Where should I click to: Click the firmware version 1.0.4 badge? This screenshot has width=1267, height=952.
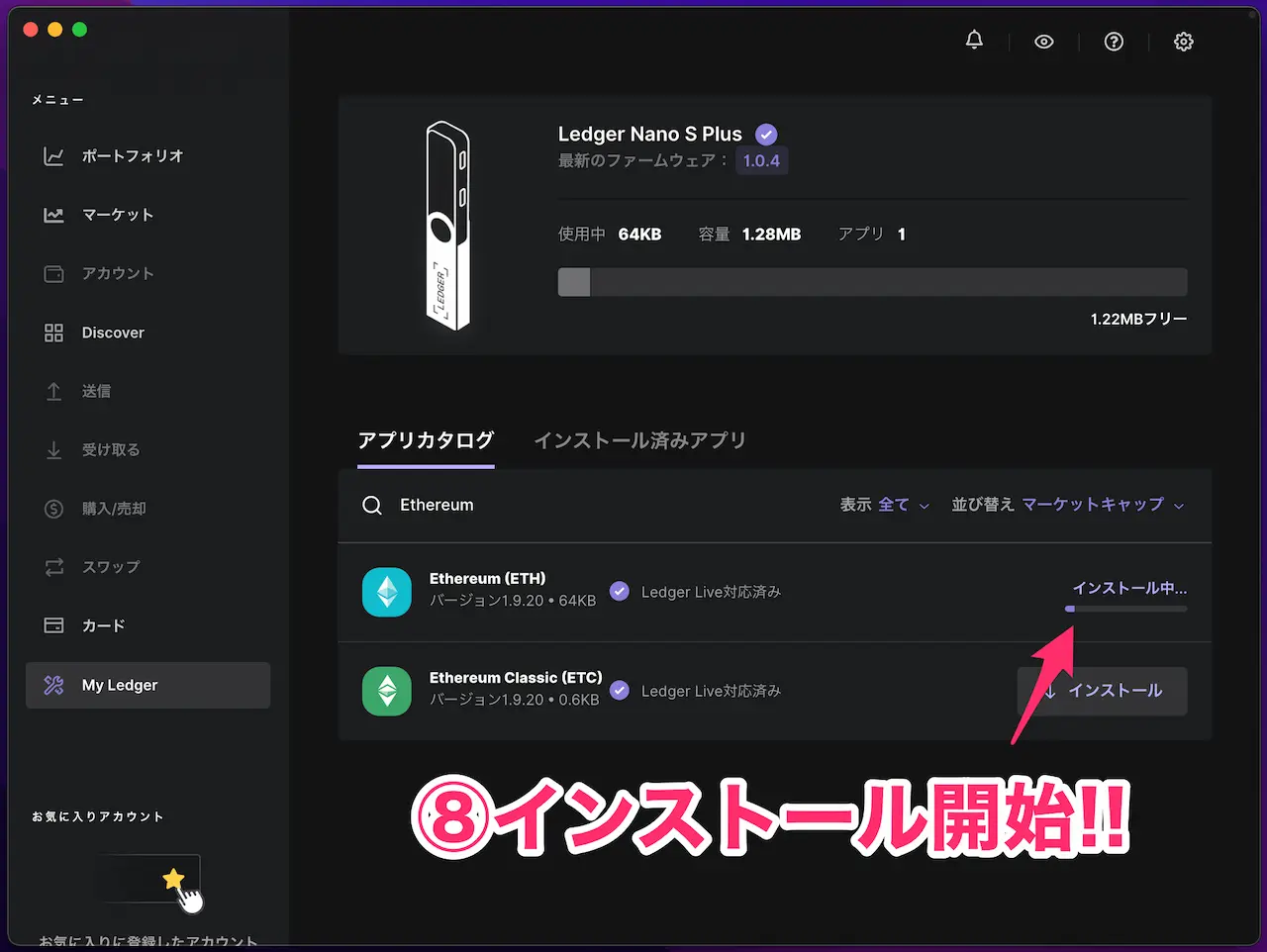761,160
